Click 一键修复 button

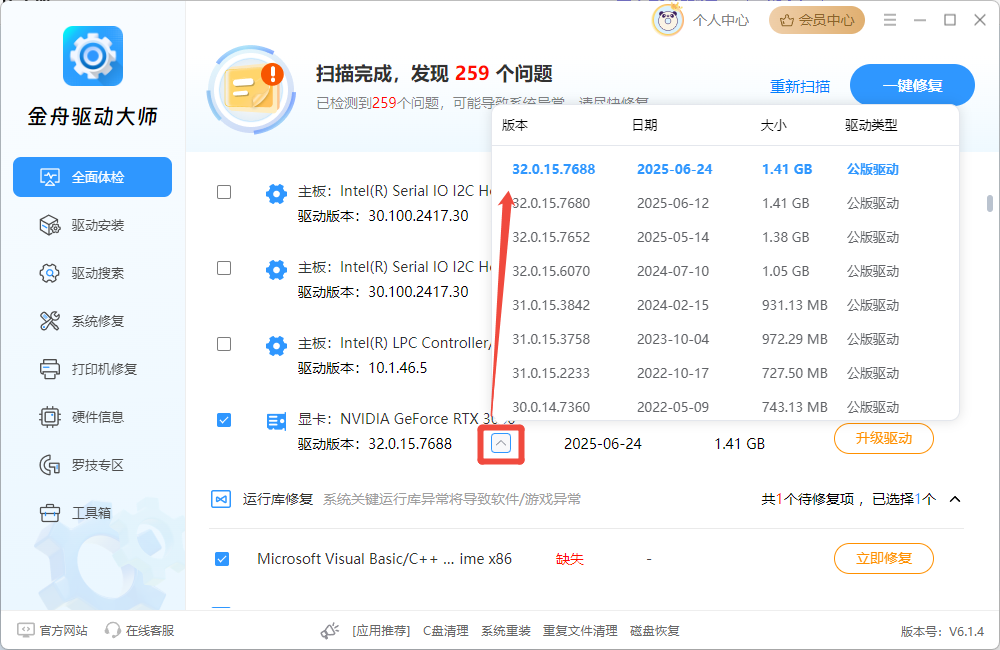coord(912,85)
